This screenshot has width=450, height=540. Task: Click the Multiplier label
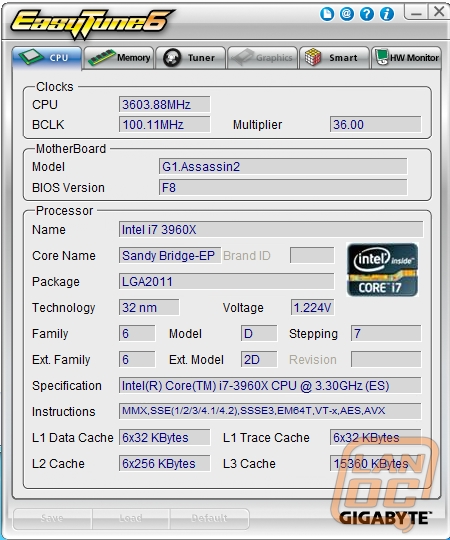[x=258, y=125]
